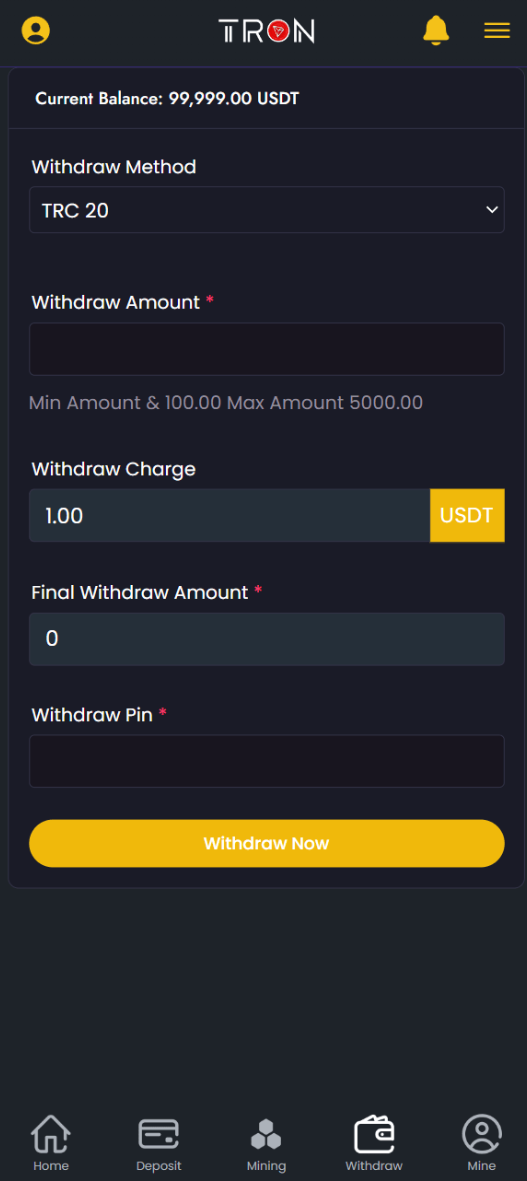Image resolution: width=527 pixels, height=1181 pixels.
Task: Go to the Home tab label
Action: 50,1166
